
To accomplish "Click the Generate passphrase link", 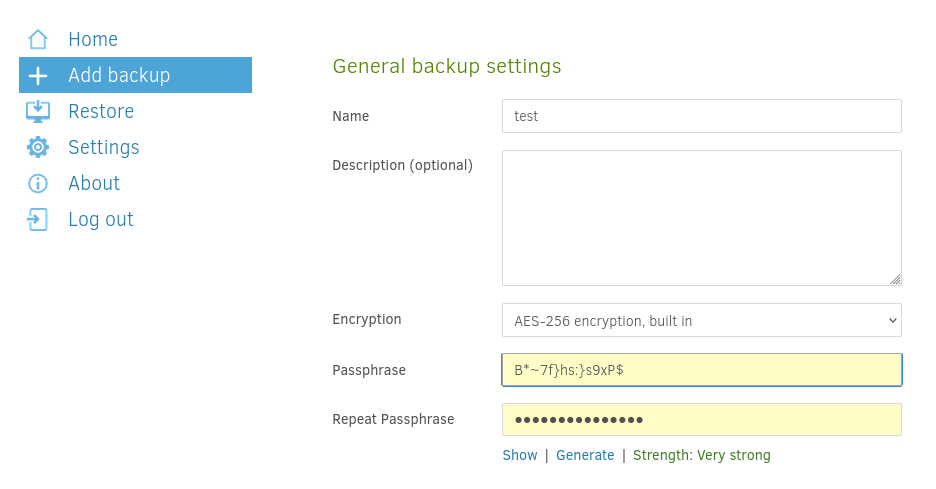I will tap(585, 455).
